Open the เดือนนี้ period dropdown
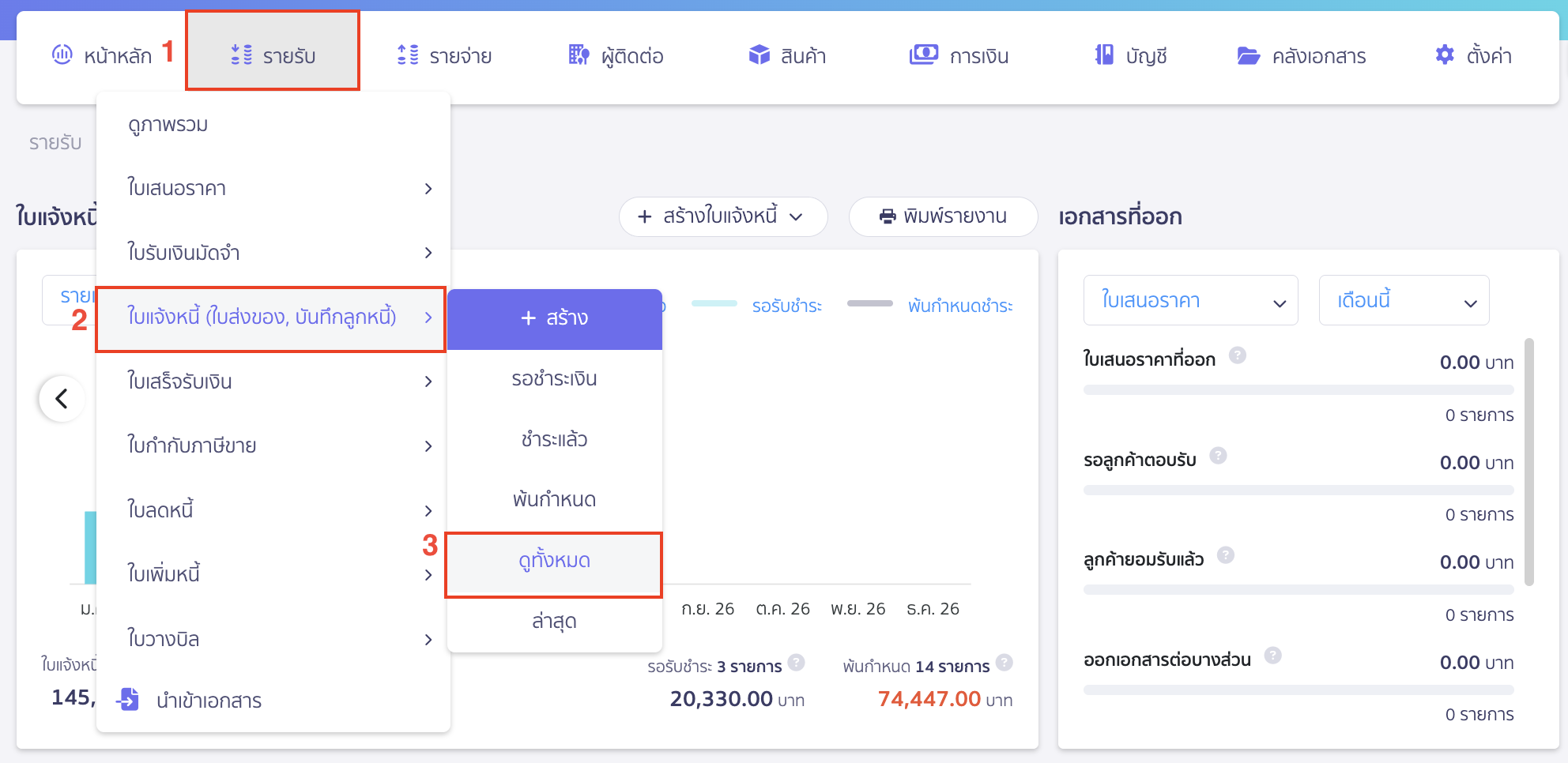1568x763 pixels. tap(1404, 300)
